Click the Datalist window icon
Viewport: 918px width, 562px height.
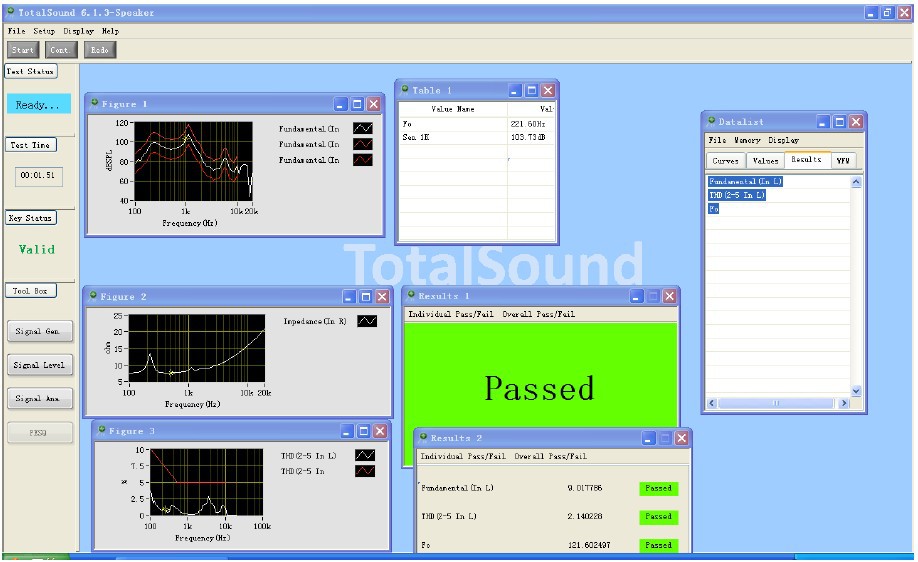point(711,121)
